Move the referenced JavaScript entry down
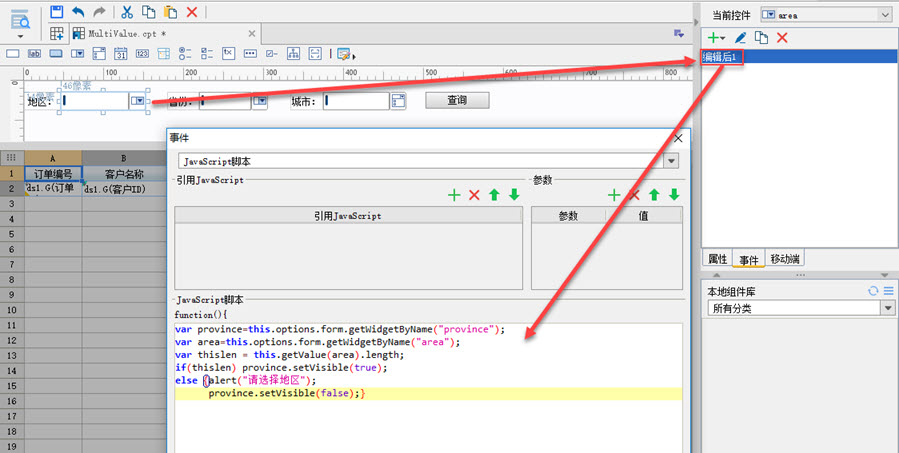This screenshot has height=453, width=899. (x=514, y=195)
